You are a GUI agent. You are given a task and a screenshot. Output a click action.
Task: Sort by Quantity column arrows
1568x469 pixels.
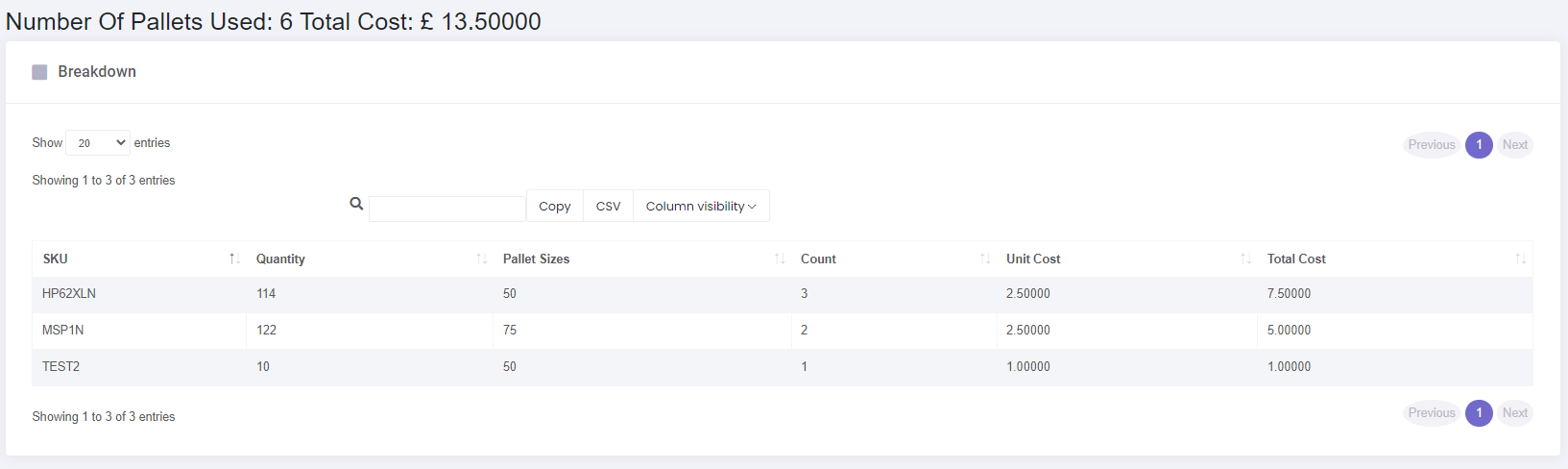[x=482, y=259]
